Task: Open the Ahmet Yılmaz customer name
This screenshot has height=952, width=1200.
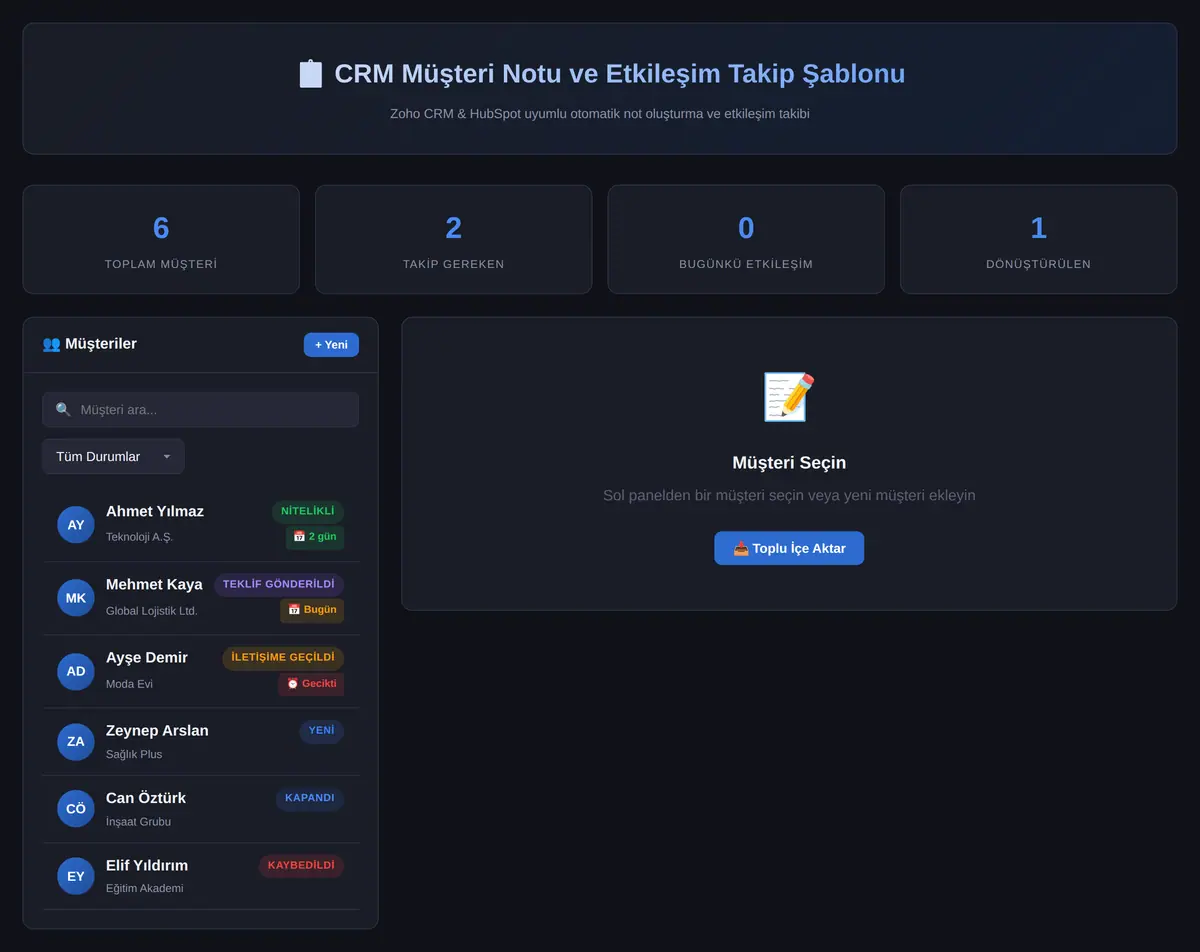Action: coord(155,511)
